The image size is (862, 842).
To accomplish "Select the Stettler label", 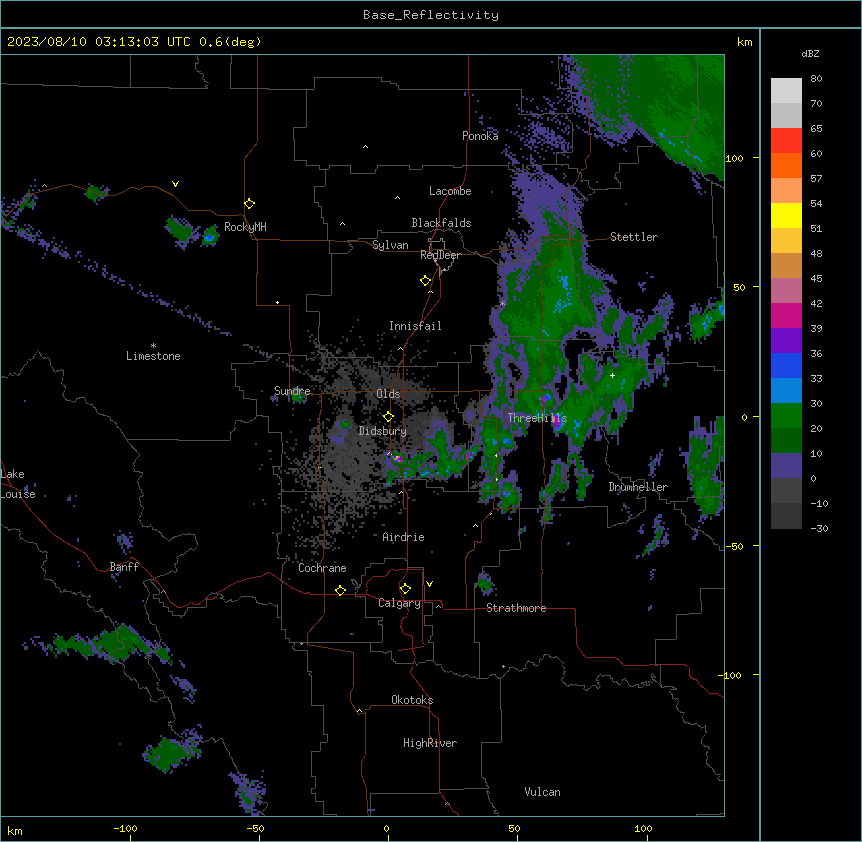I will [634, 237].
